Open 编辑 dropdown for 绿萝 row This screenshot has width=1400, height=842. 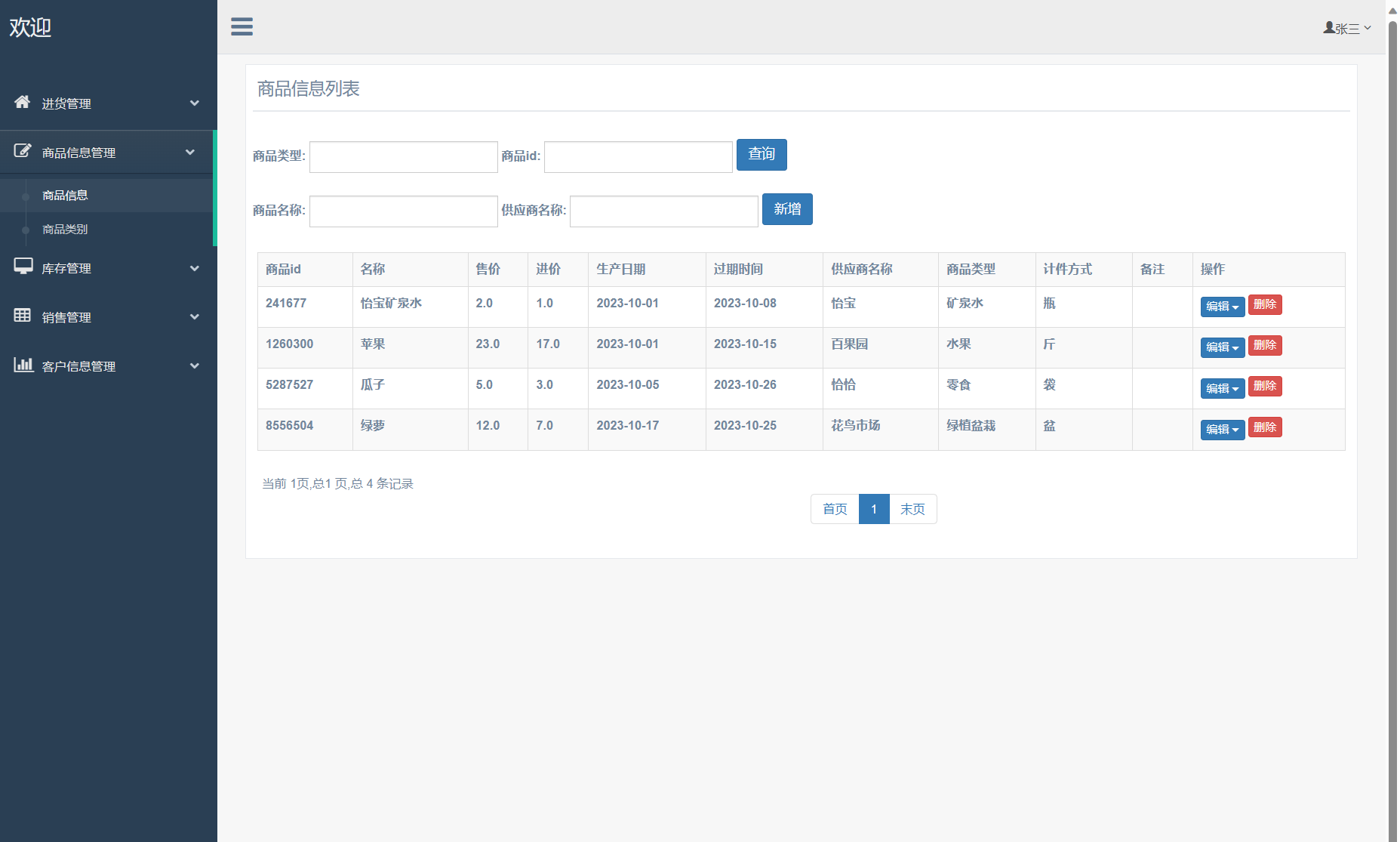tap(1222, 429)
